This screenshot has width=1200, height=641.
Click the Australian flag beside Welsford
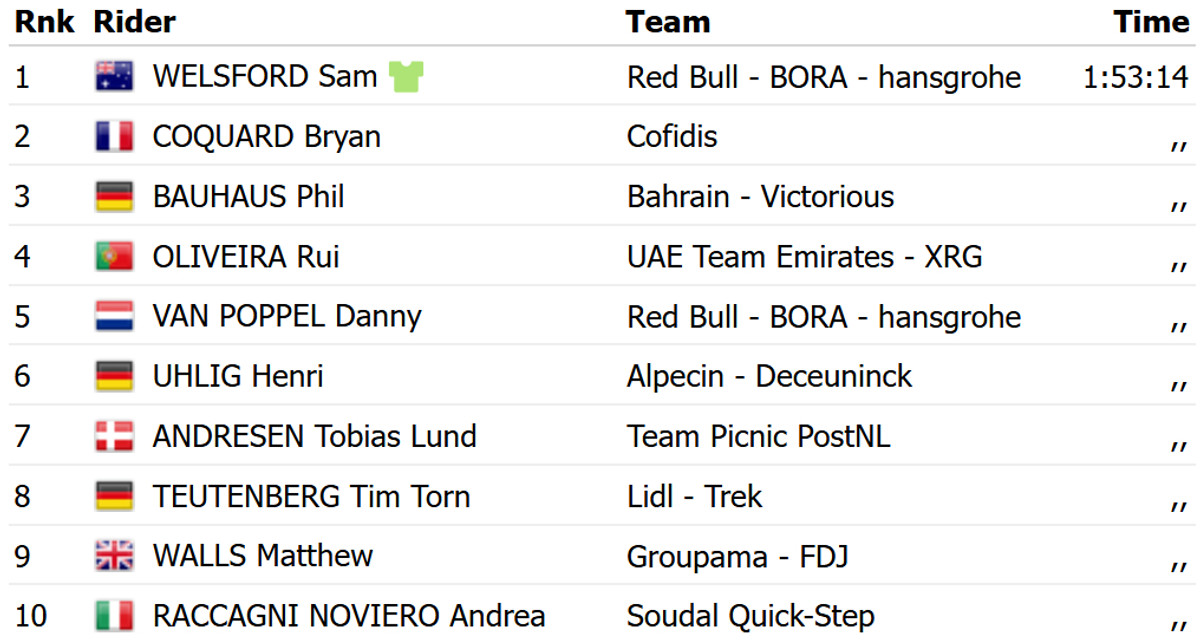(114, 77)
